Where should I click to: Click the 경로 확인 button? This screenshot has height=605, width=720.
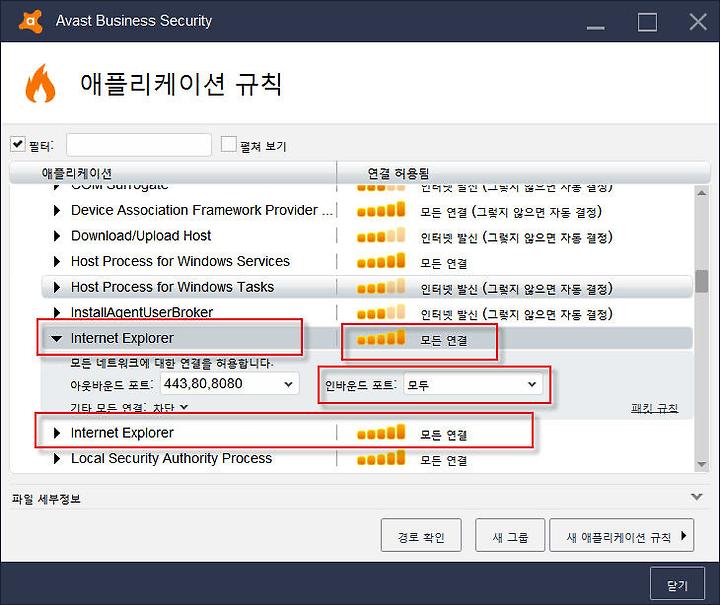421,535
